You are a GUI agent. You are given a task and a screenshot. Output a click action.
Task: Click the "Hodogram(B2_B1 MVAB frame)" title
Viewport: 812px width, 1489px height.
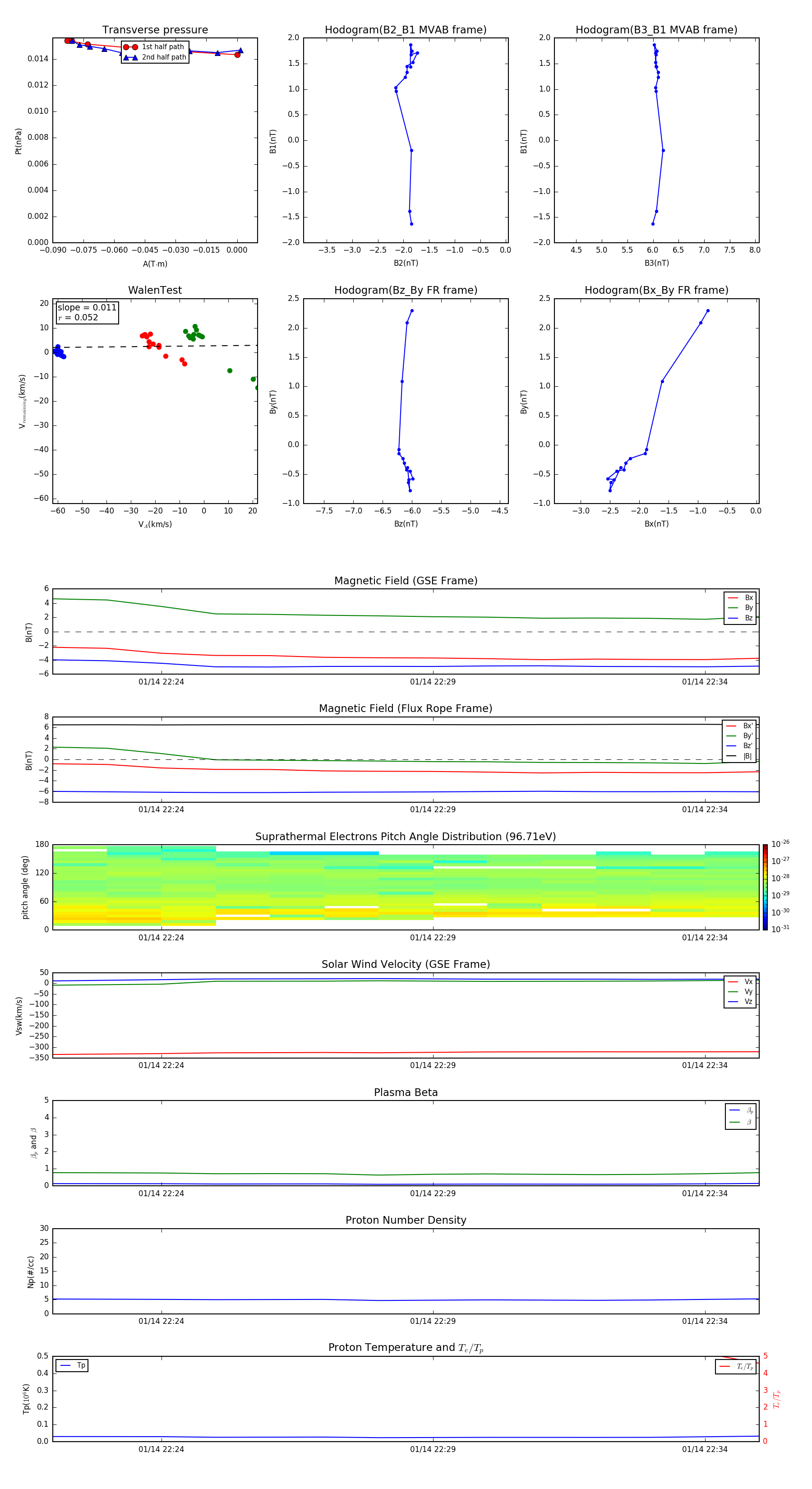pos(406,29)
